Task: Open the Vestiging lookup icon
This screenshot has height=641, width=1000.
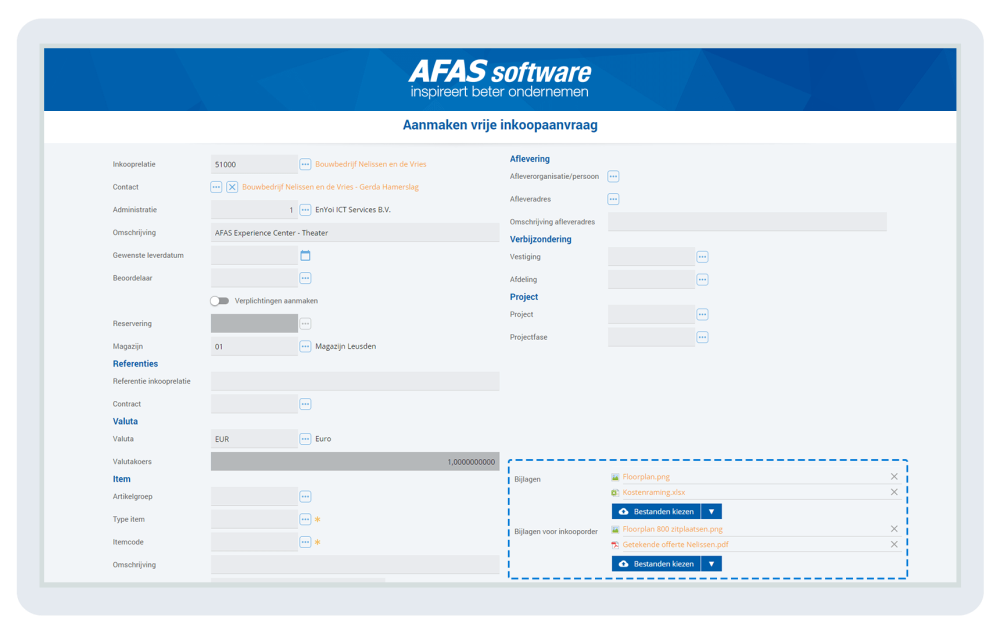Action: (702, 256)
